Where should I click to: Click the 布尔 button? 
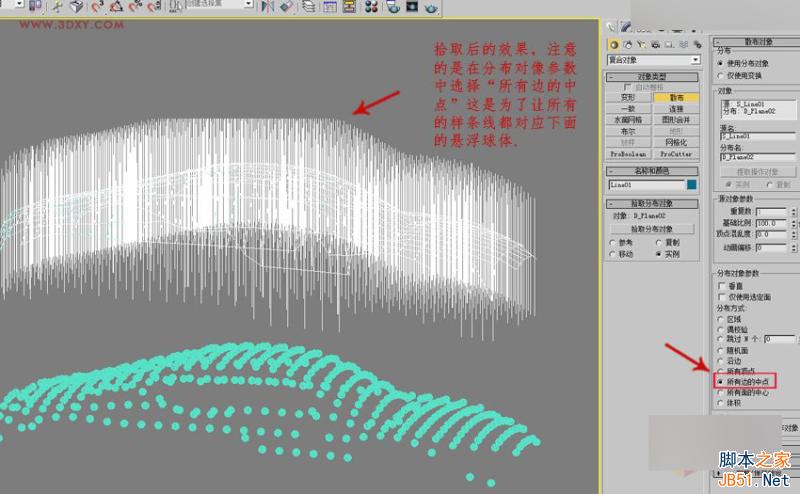click(628, 131)
